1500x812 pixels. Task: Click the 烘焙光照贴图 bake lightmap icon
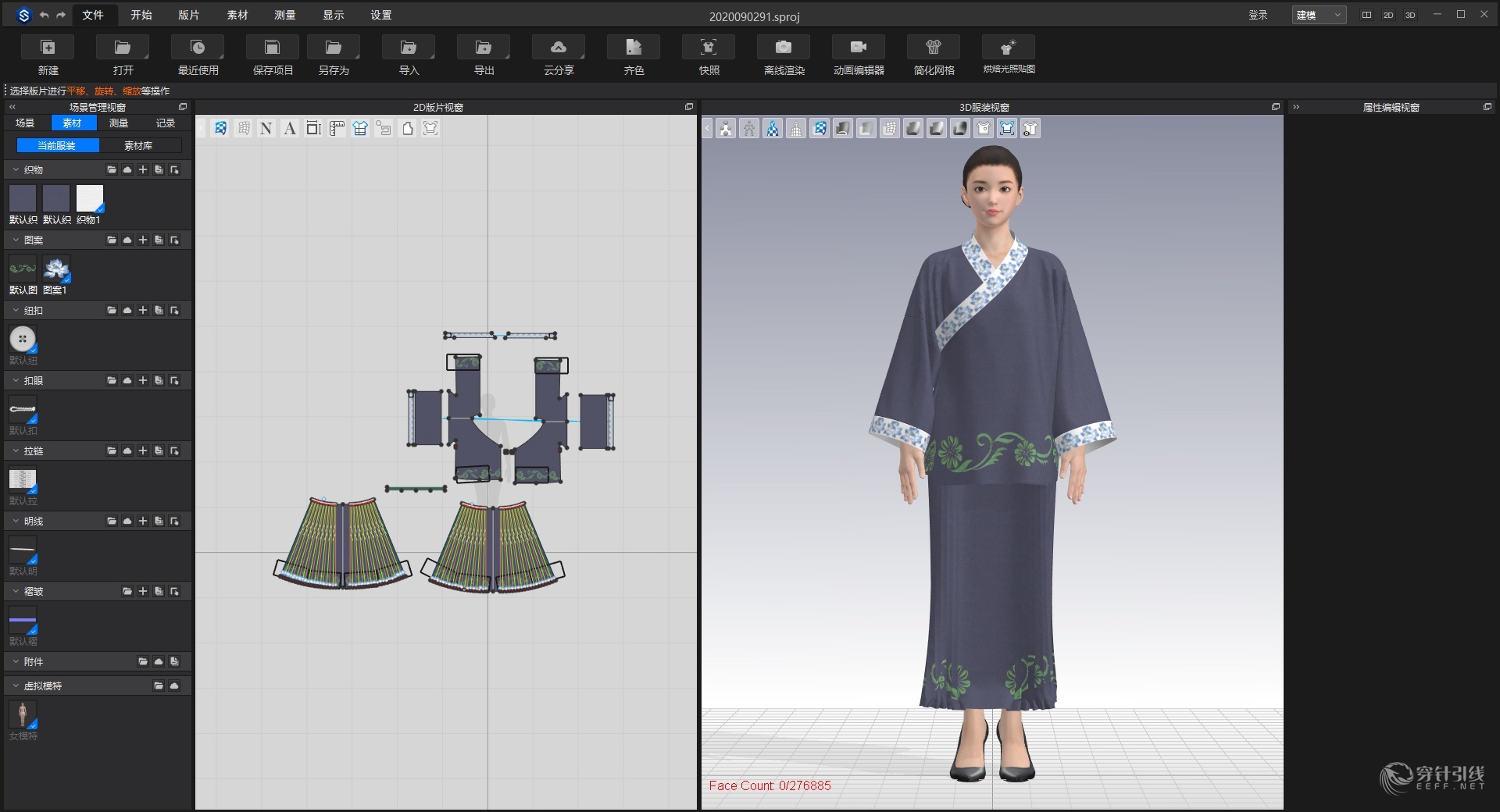(x=1008, y=55)
